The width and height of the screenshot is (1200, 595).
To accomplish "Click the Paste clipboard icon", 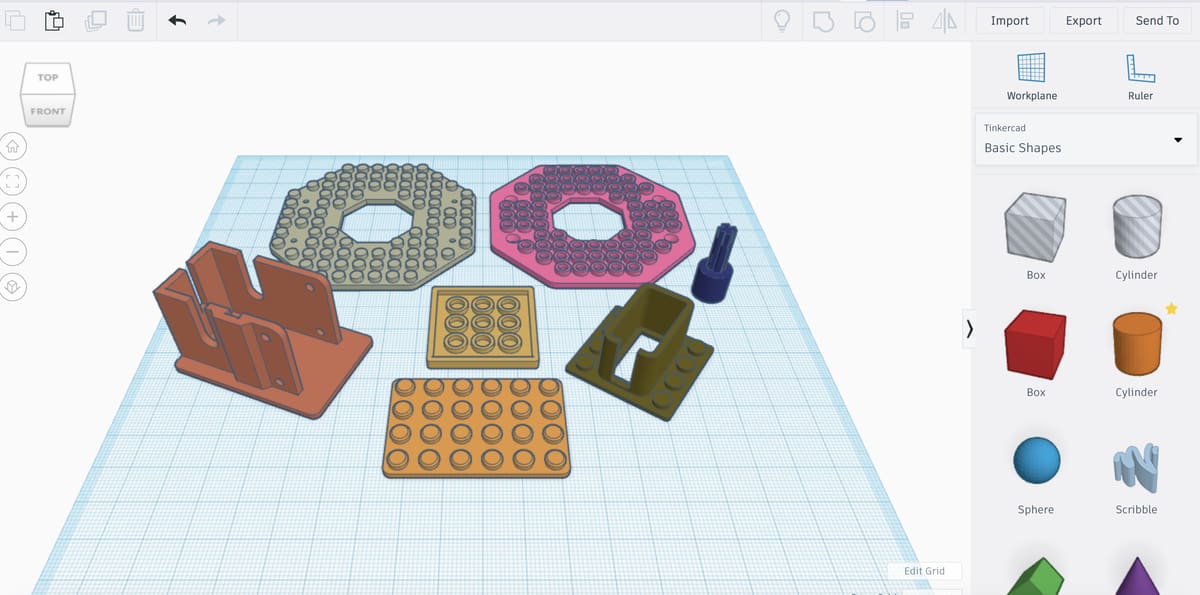I will click(55, 20).
